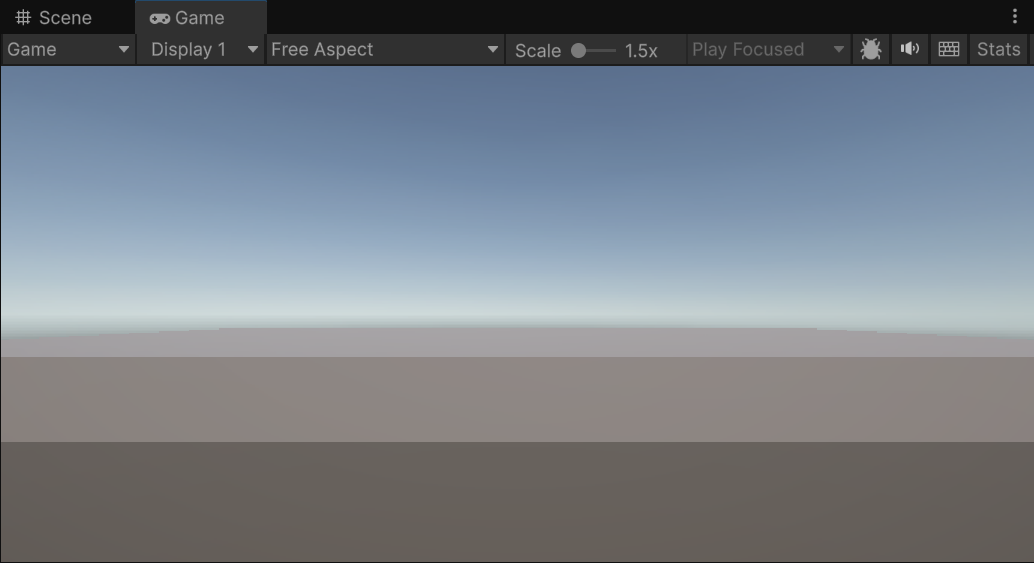Click the arrow beside Display 1
The image size is (1034, 563).
tap(252, 49)
